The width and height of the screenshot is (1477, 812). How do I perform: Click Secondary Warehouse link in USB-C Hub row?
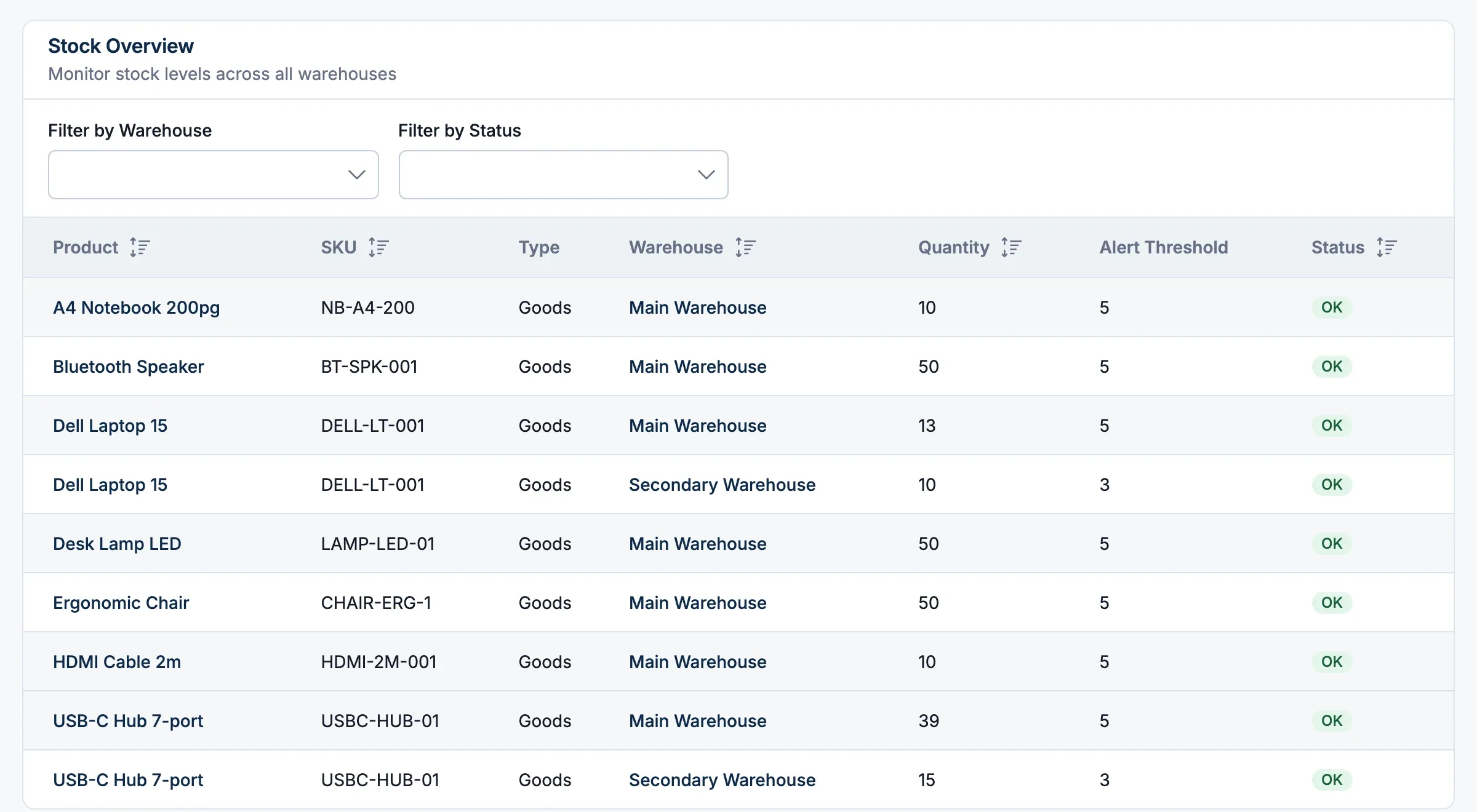[x=722, y=780]
